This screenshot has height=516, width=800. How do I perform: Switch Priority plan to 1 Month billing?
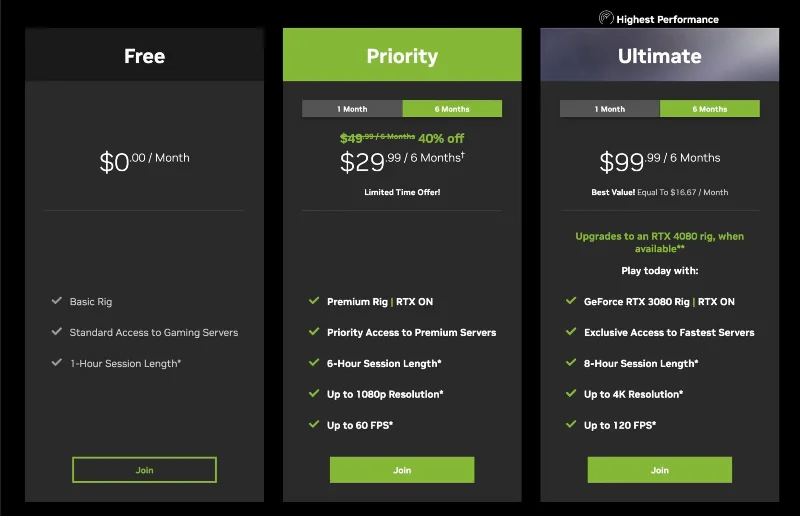[352, 109]
